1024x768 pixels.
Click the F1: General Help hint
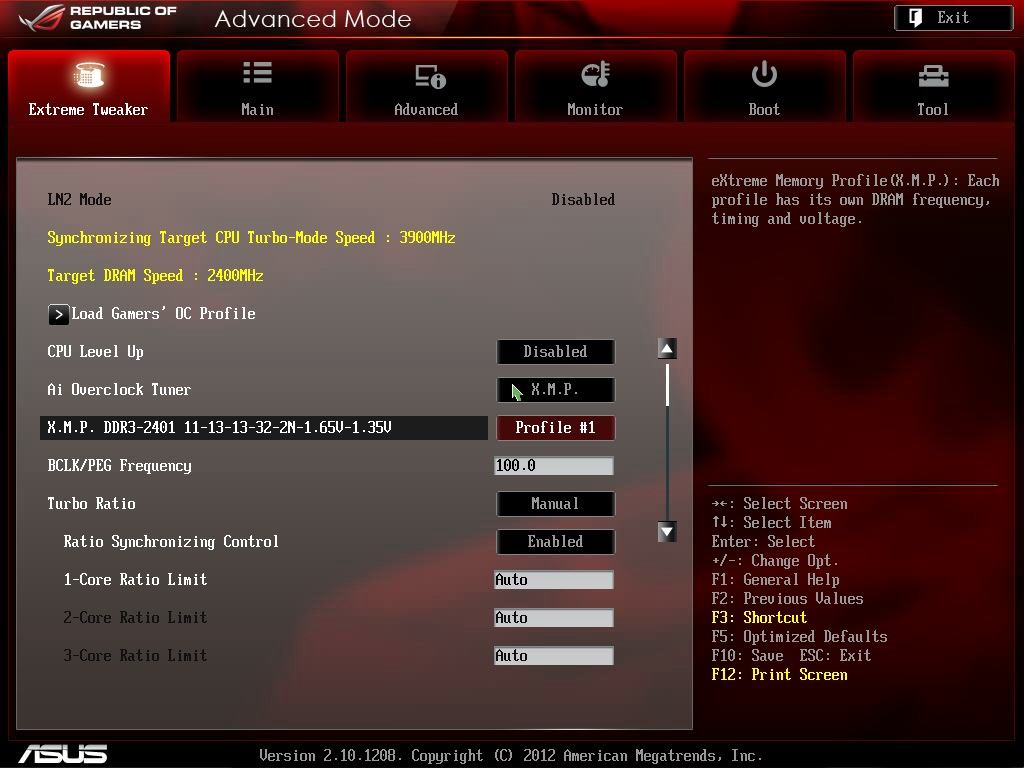point(776,580)
